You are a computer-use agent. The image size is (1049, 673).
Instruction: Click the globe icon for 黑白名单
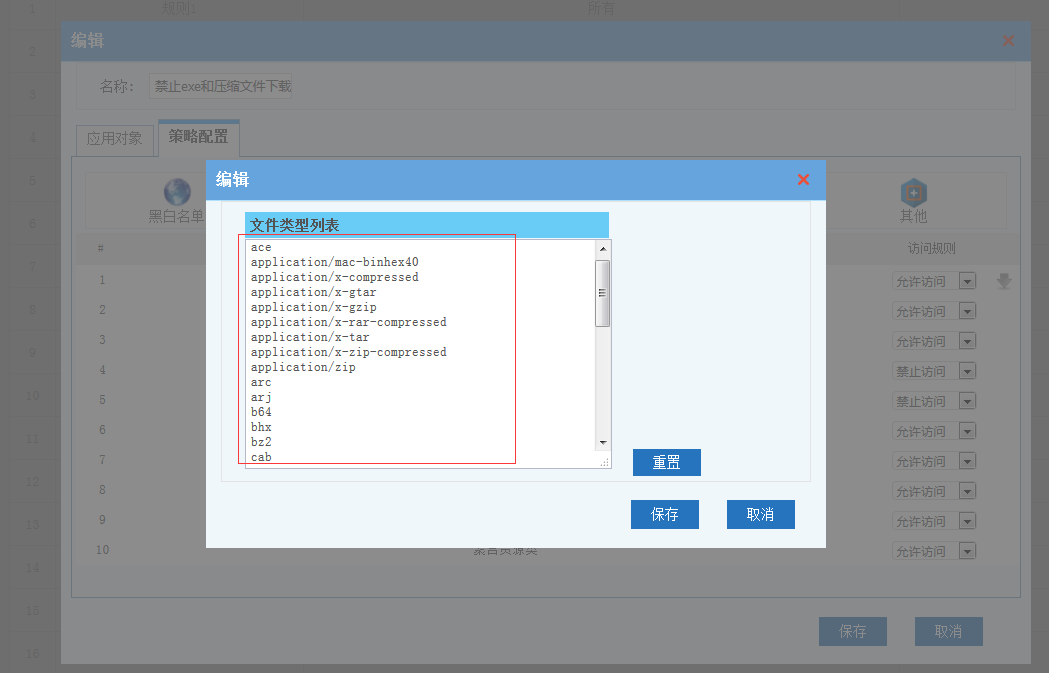(177, 192)
